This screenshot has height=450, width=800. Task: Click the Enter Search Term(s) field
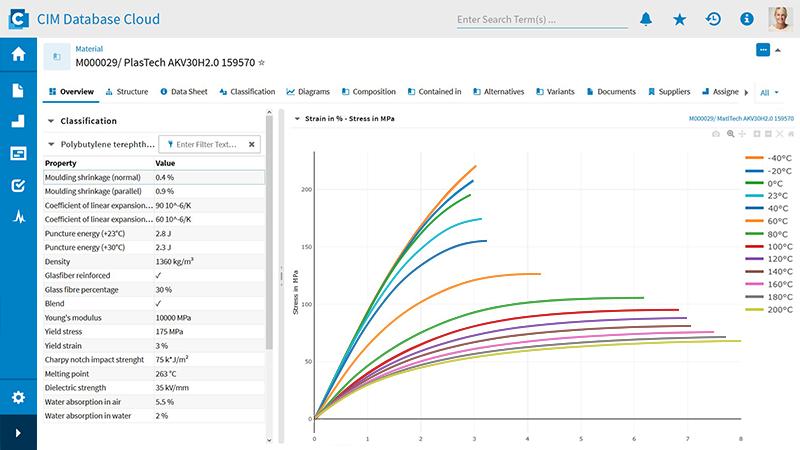click(x=540, y=19)
